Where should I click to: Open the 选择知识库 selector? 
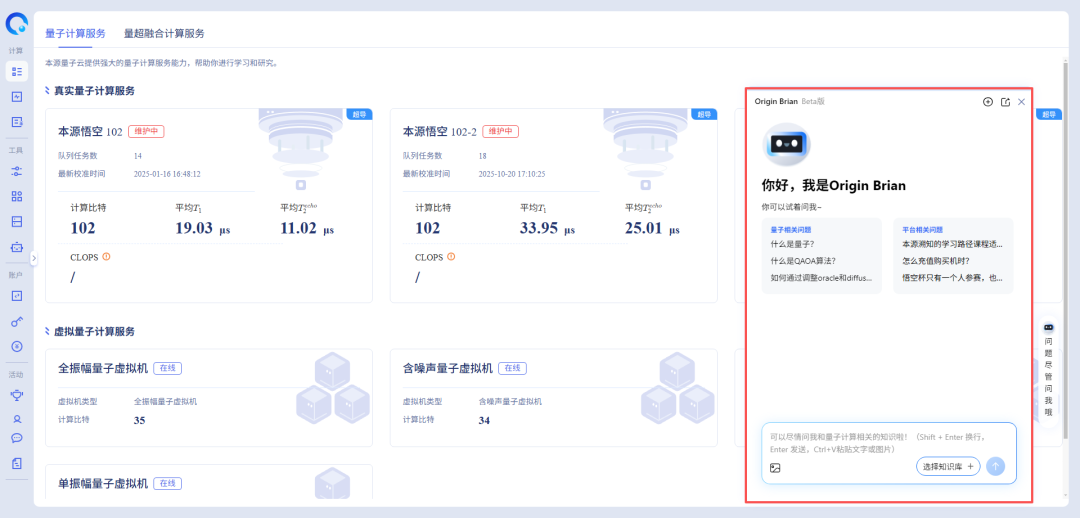coord(948,466)
